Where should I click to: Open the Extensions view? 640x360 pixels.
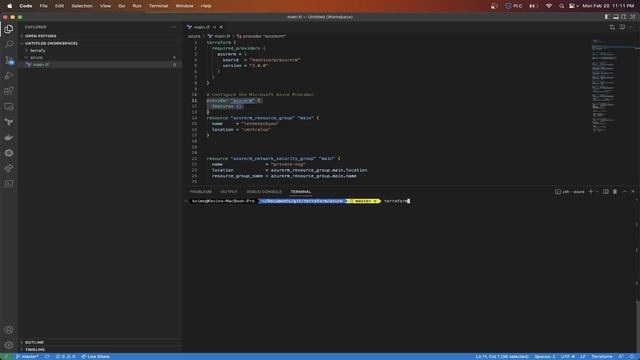pos(9,91)
